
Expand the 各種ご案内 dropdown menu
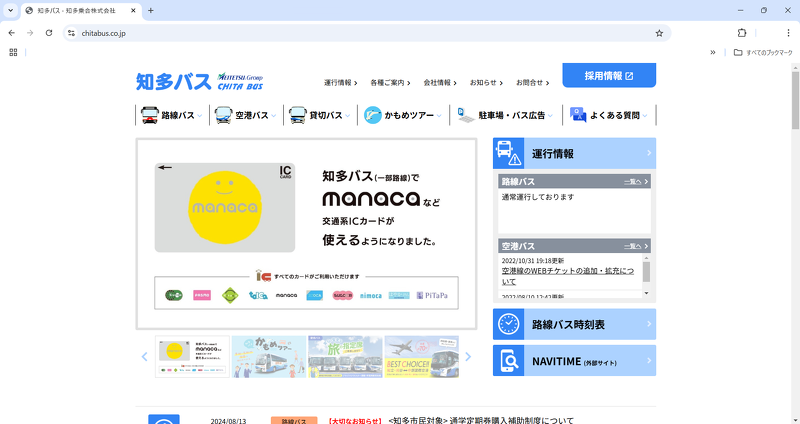pos(390,82)
